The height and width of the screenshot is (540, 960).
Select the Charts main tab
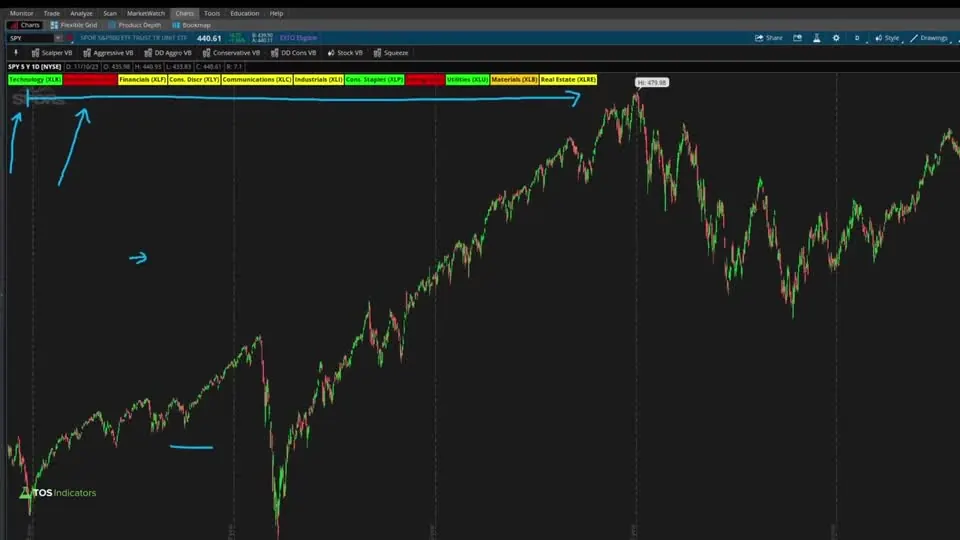(184, 13)
